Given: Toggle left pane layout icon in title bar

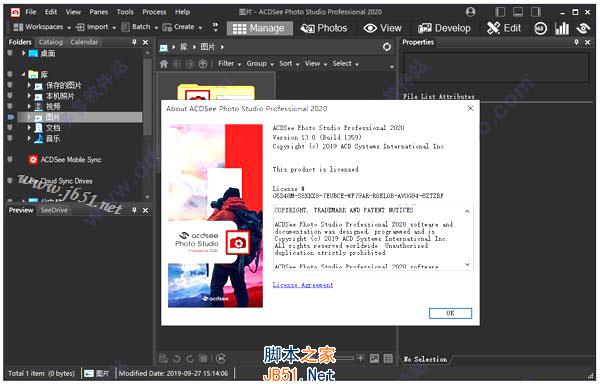Looking at the screenshot, I should coord(500,12).
